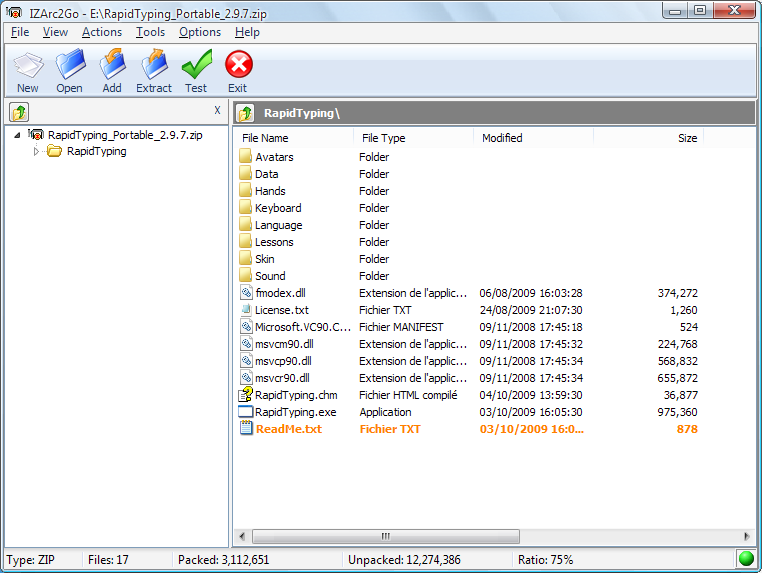Select the Microsoft.VC90.C... manifest file name
This screenshot has height=573, width=762.
[303, 327]
